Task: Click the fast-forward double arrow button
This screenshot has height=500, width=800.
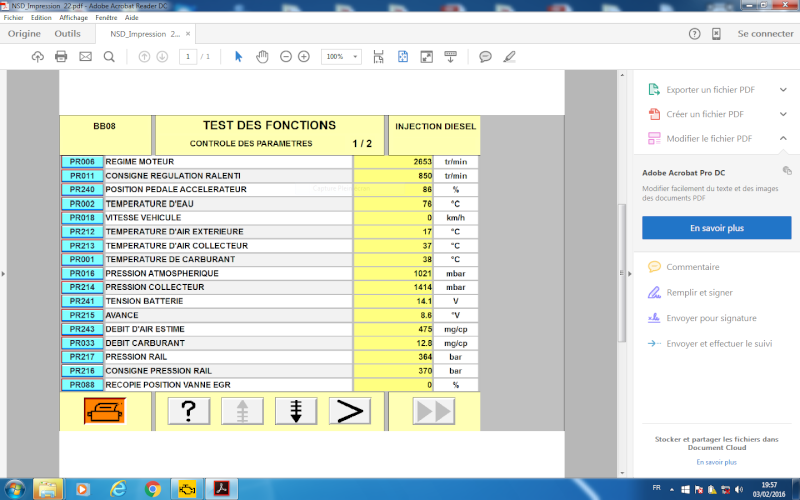Action: pyautogui.click(x=434, y=411)
